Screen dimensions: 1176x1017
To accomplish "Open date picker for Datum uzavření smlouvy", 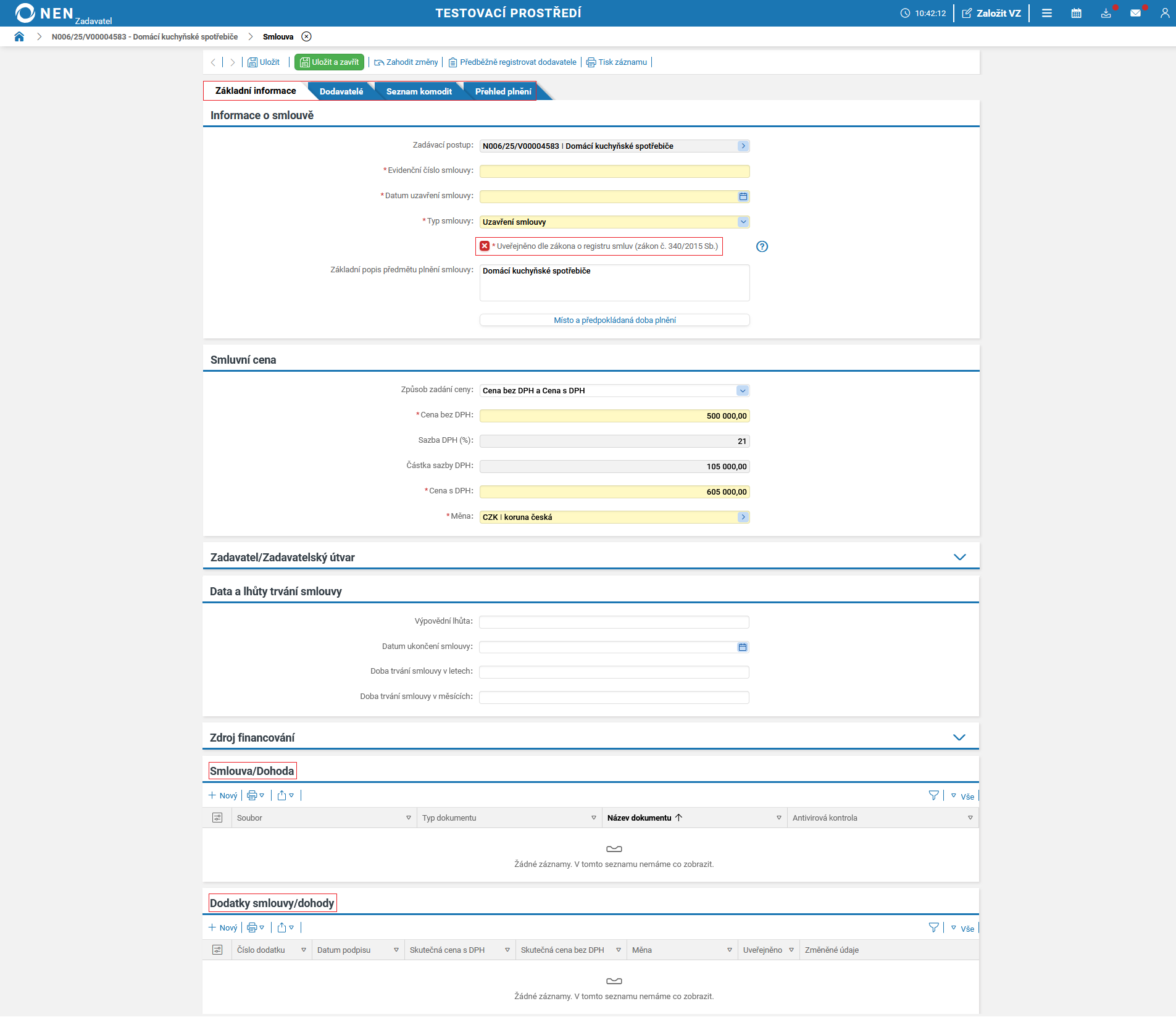I will (743, 196).
